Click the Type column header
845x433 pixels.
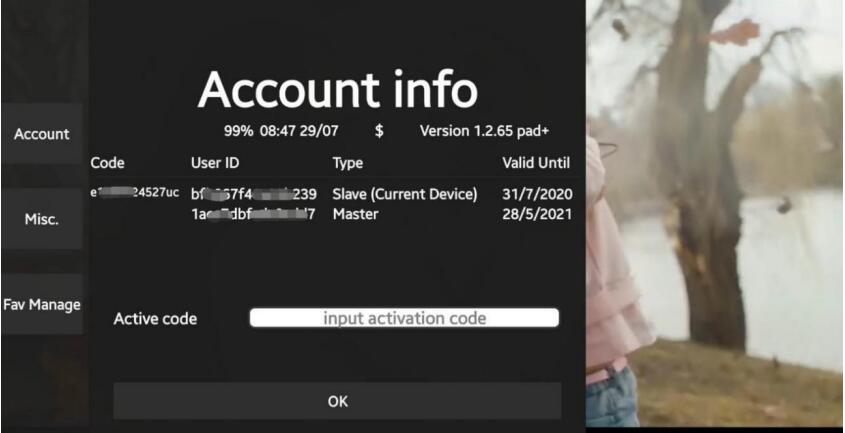point(348,162)
